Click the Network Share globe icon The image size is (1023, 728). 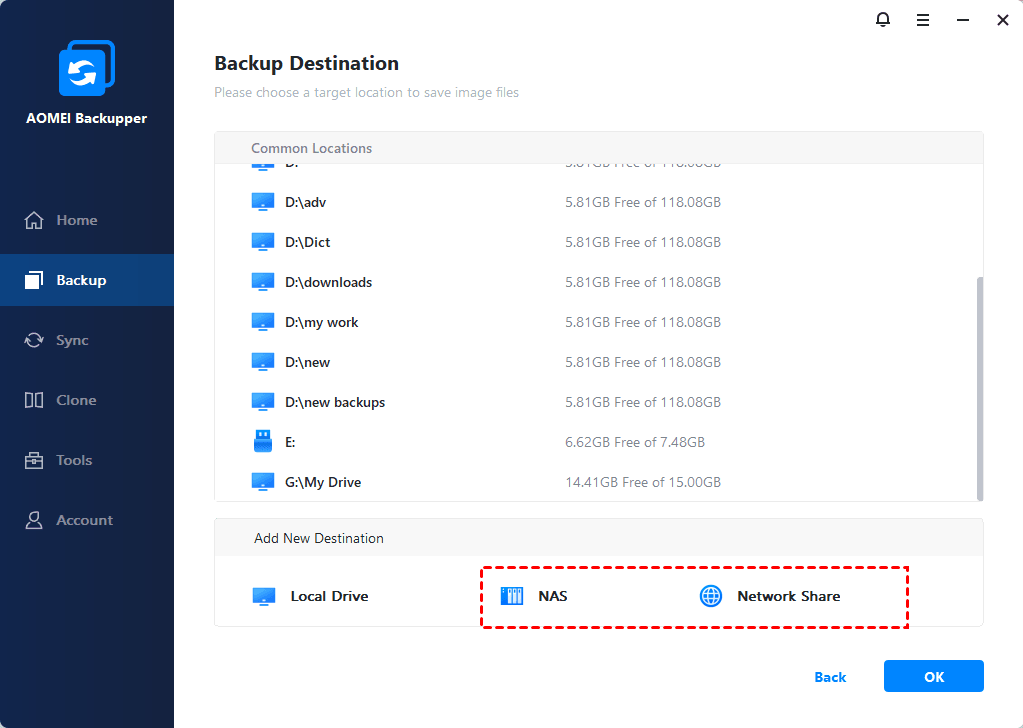pos(710,597)
